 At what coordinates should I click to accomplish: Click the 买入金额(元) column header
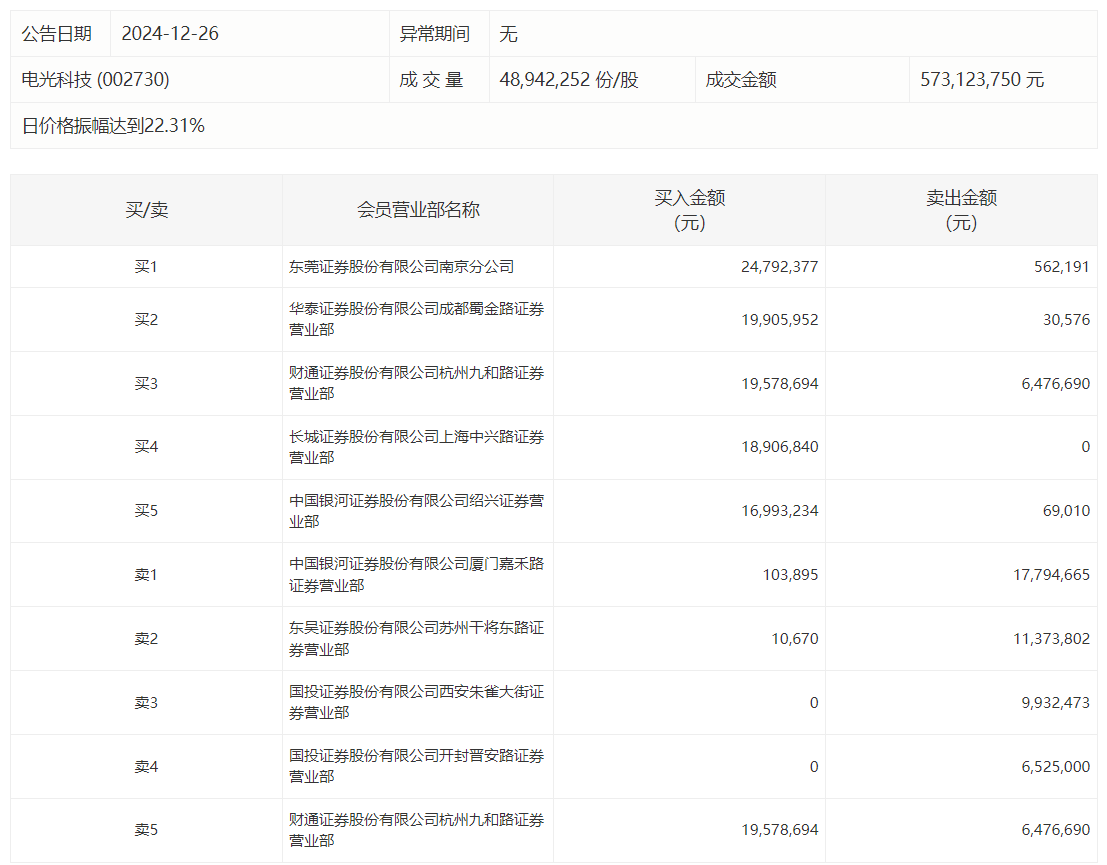click(690, 210)
